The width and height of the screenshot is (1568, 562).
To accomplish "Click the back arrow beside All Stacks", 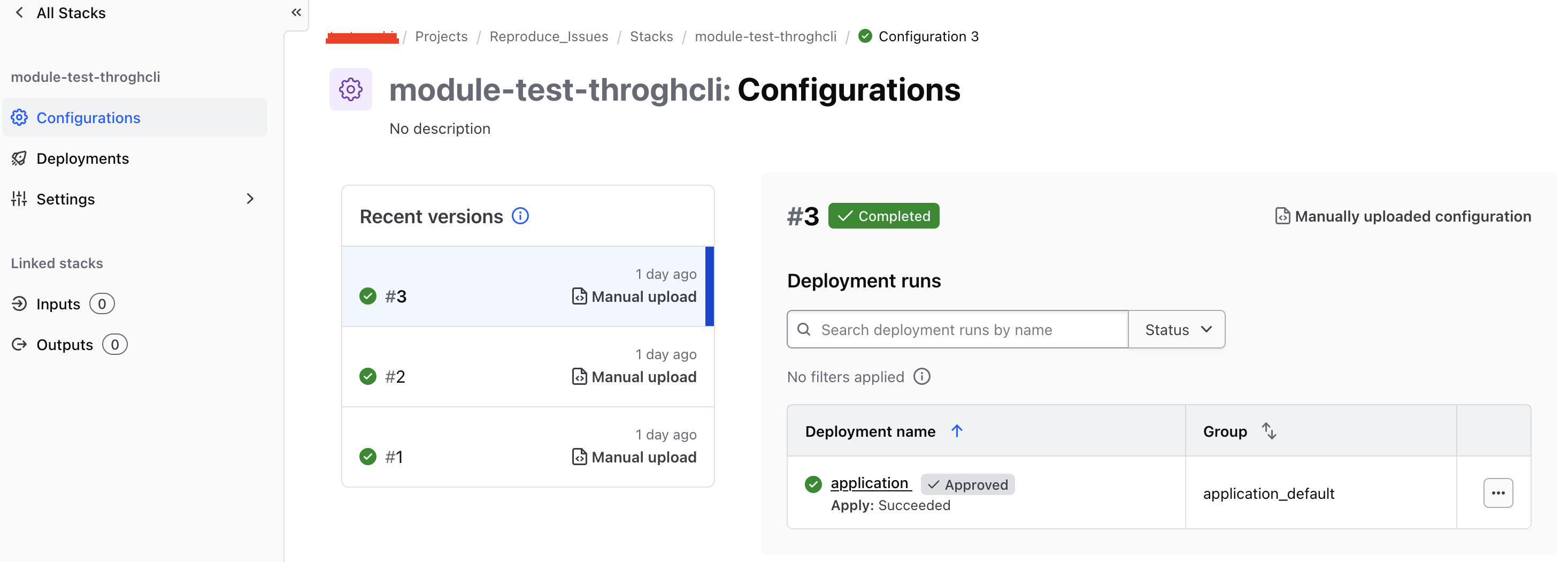I will point(19,13).
